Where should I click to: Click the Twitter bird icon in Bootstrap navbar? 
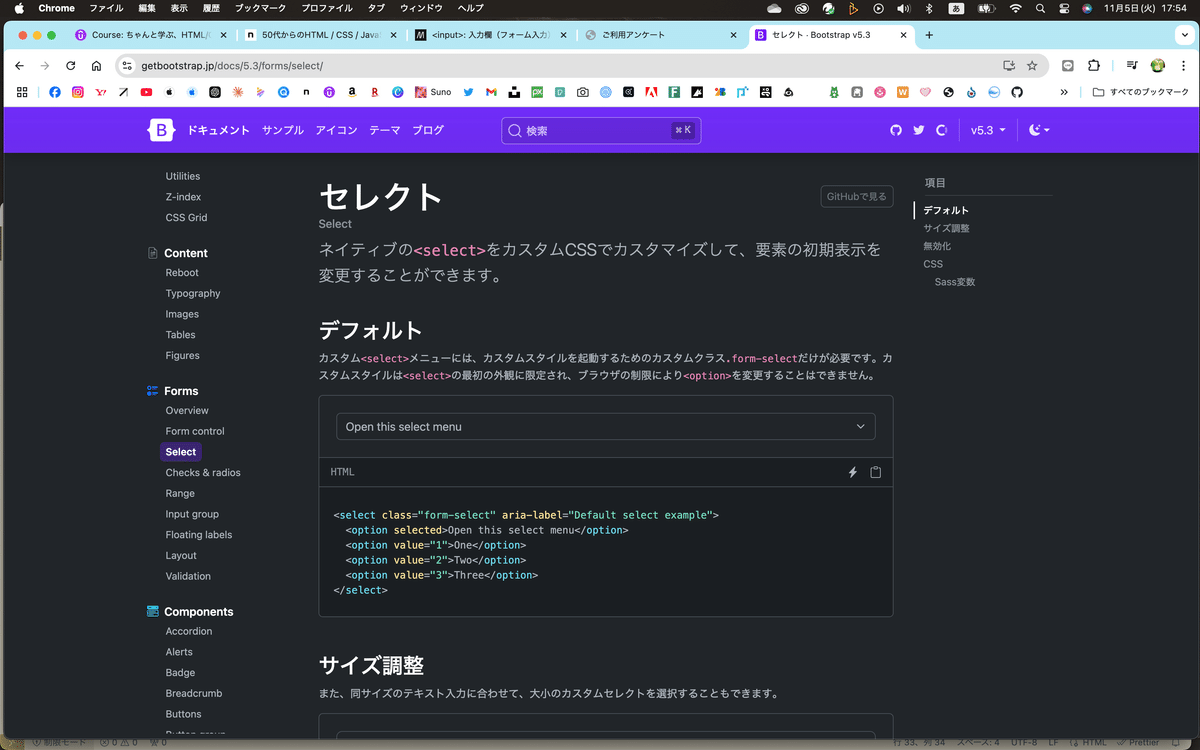(x=918, y=130)
